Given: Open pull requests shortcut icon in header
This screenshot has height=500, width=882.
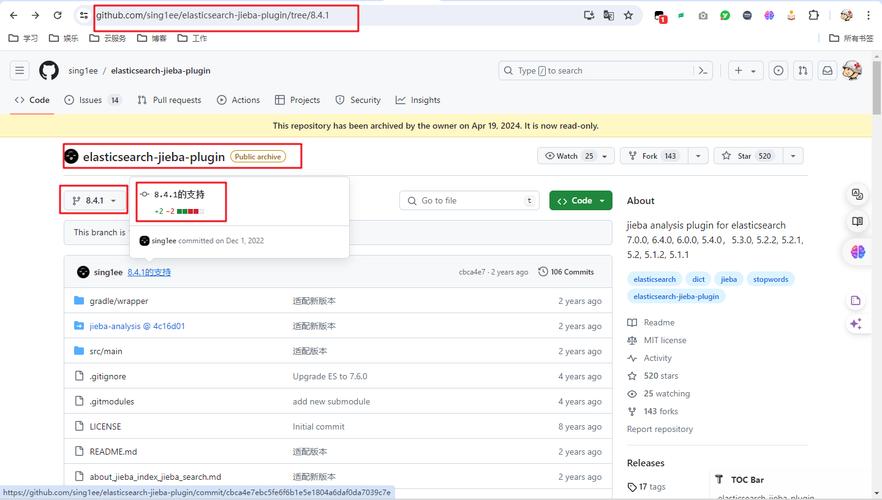Looking at the screenshot, I should click(803, 70).
